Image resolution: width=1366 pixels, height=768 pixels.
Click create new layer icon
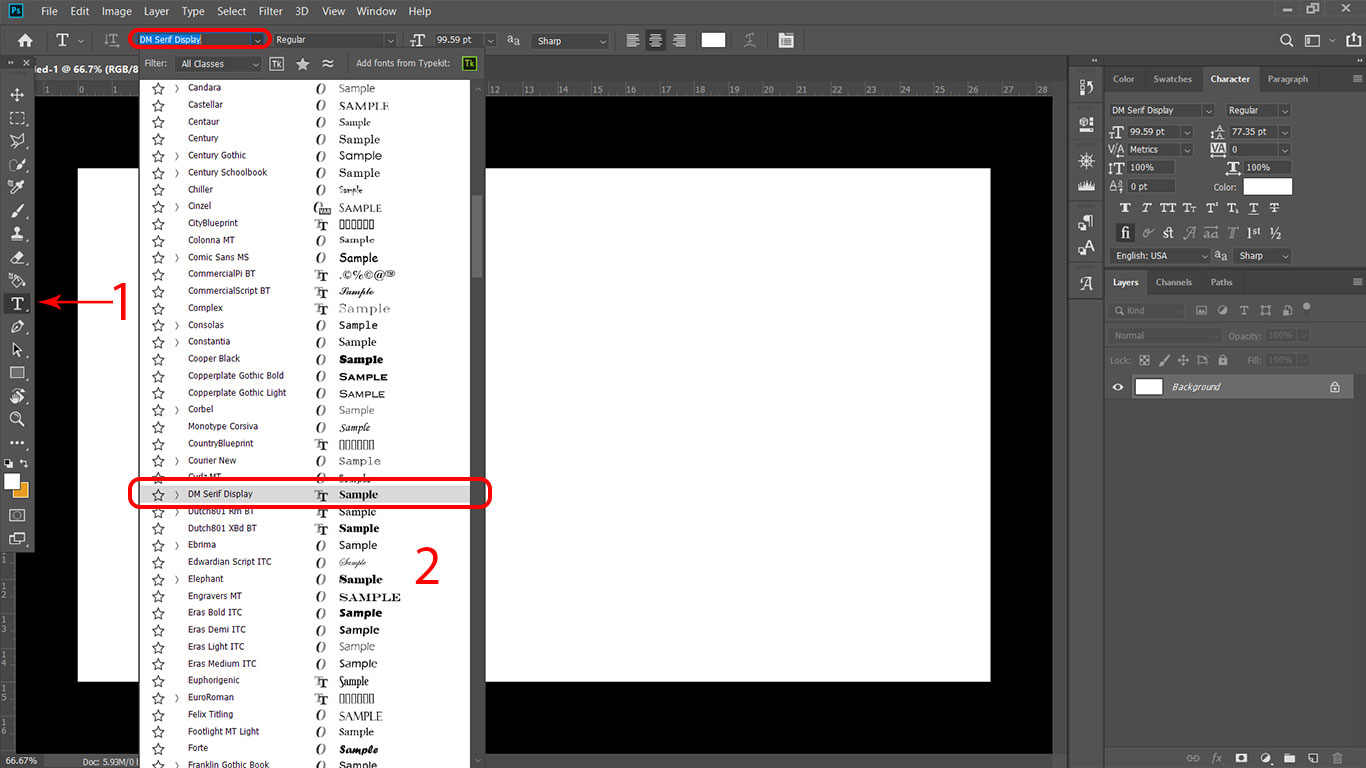1313,758
